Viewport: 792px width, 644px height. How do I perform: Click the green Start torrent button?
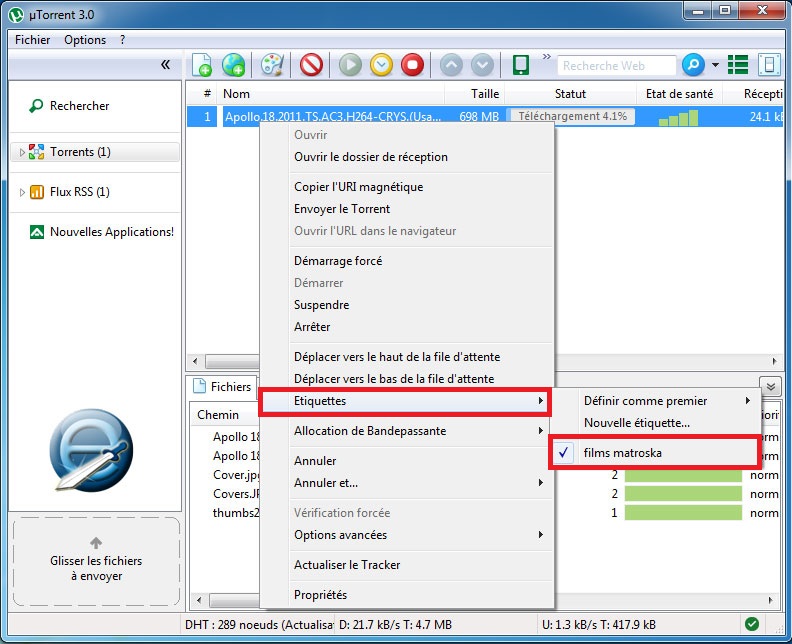pos(350,65)
